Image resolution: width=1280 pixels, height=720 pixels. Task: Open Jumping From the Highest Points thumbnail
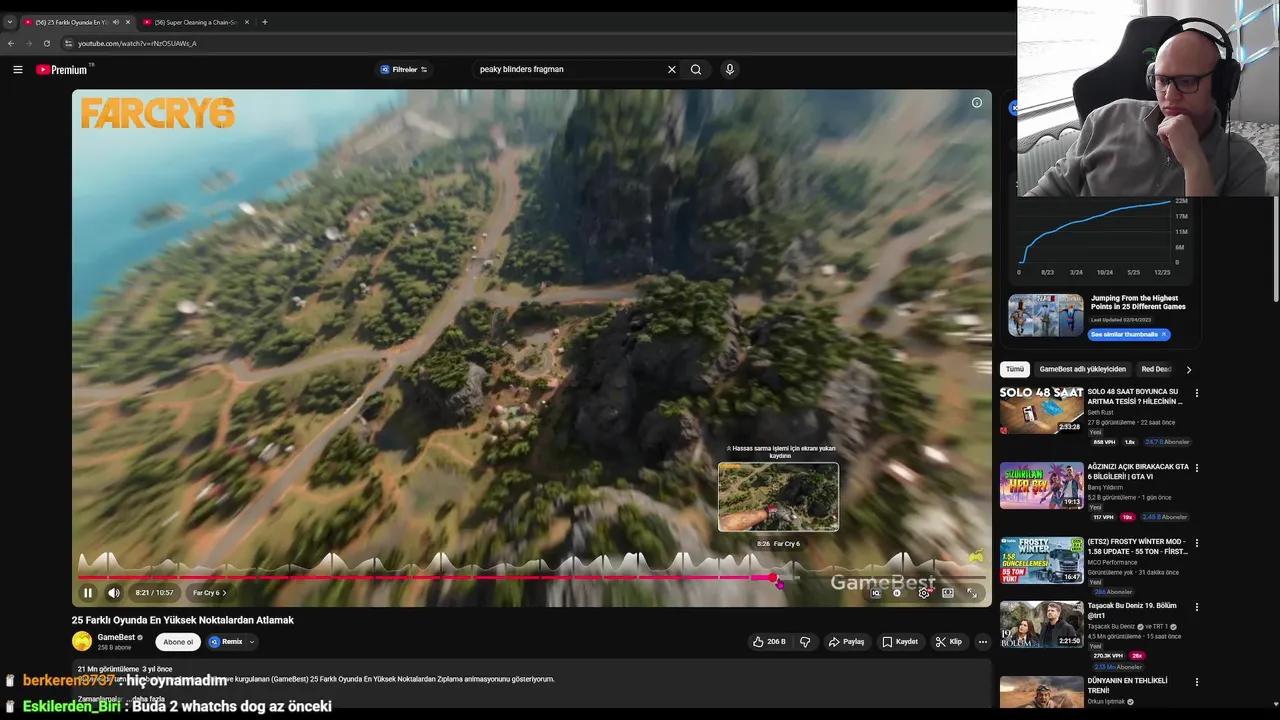[1045, 315]
